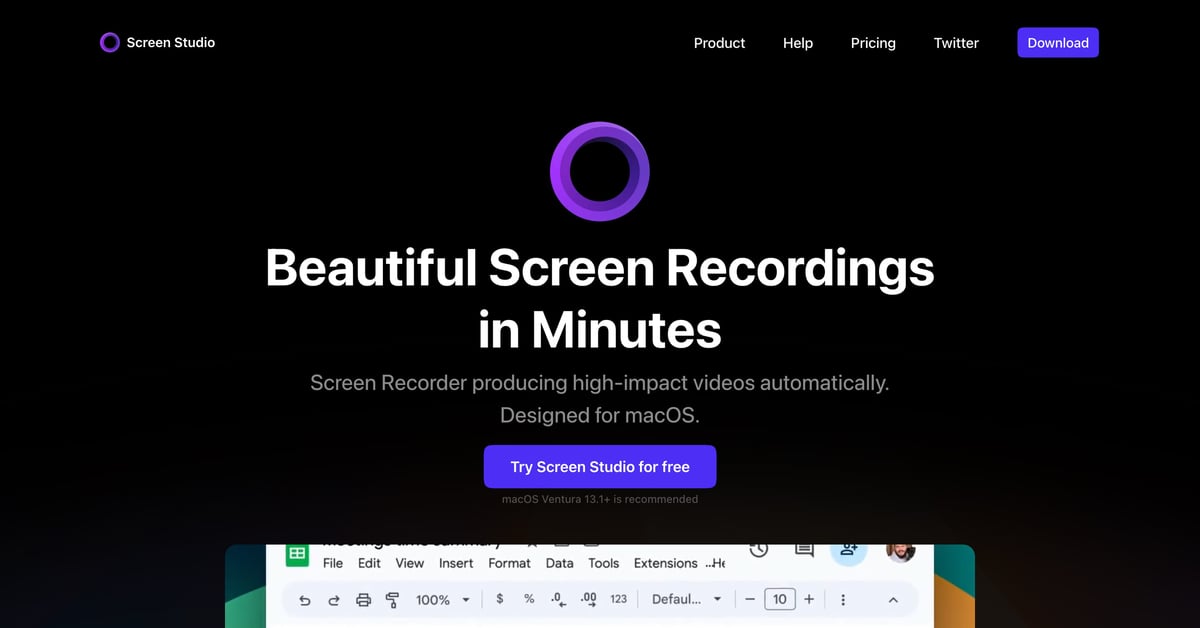Select the paint format roller icon
Image resolution: width=1200 pixels, height=628 pixels.
392,600
